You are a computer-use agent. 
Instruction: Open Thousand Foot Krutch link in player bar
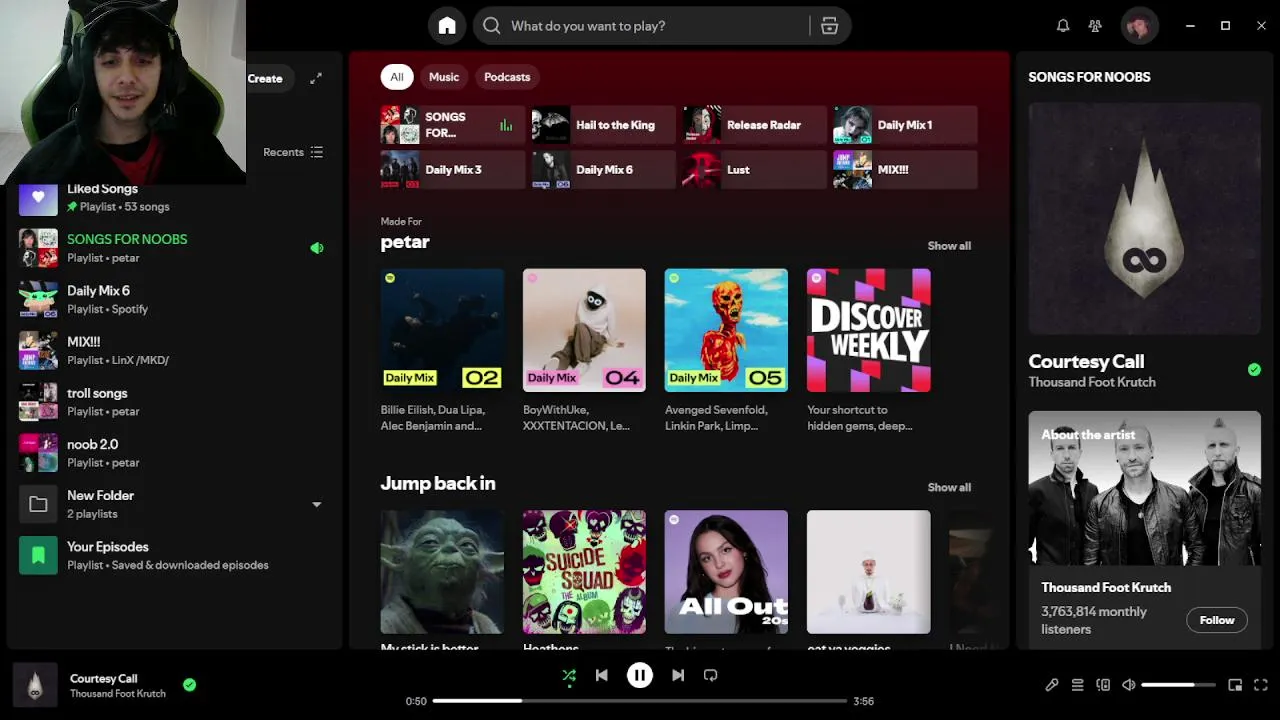pyautogui.click(x=118, y=694)
